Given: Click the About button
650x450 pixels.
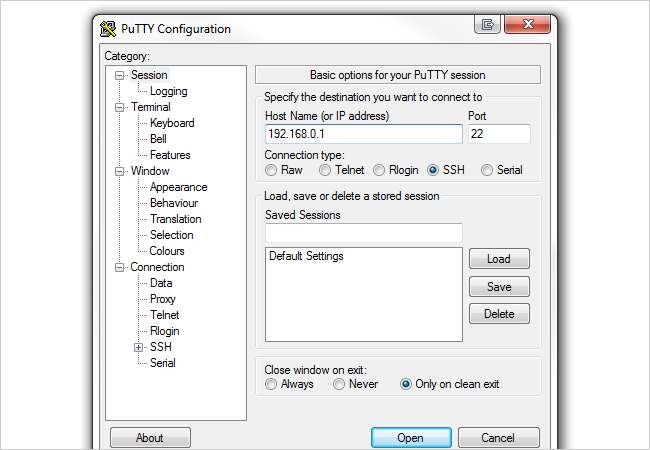Looking at the screenshot, I should (x=149, y=437).
